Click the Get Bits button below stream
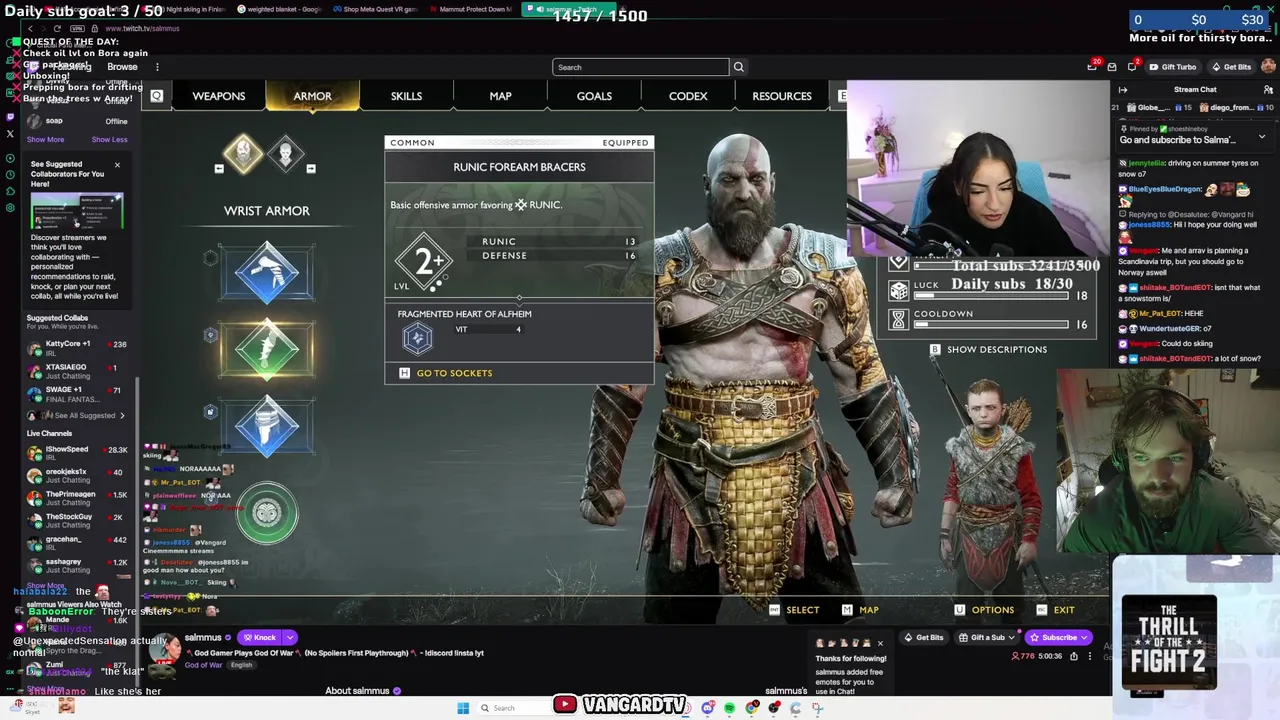Viewport: 1280px width, 720px height. [923, 637]
